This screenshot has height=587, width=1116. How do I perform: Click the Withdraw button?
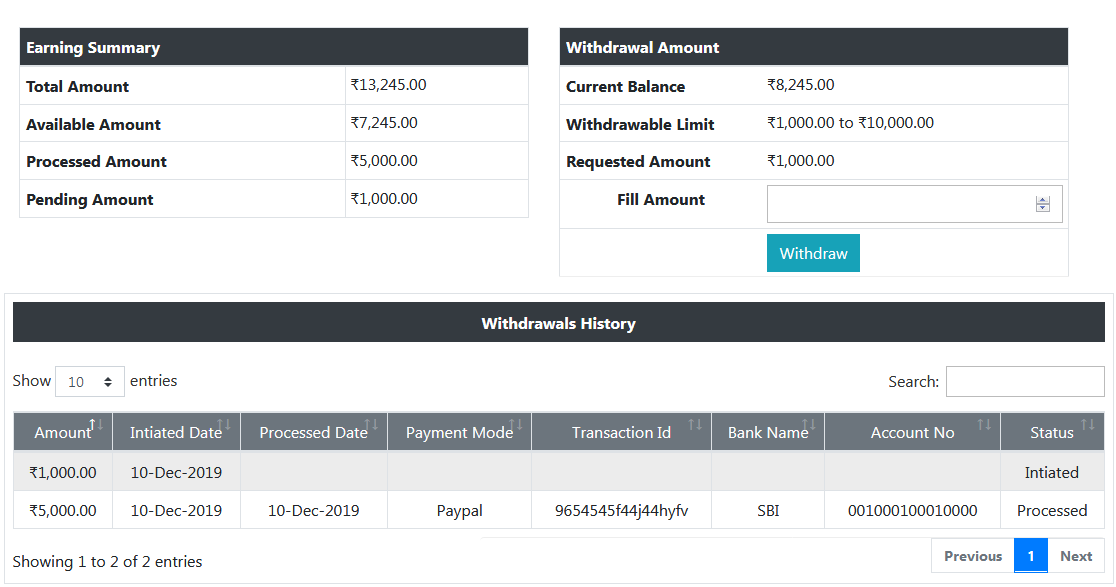pyautogui.click(x=813, y=253)
